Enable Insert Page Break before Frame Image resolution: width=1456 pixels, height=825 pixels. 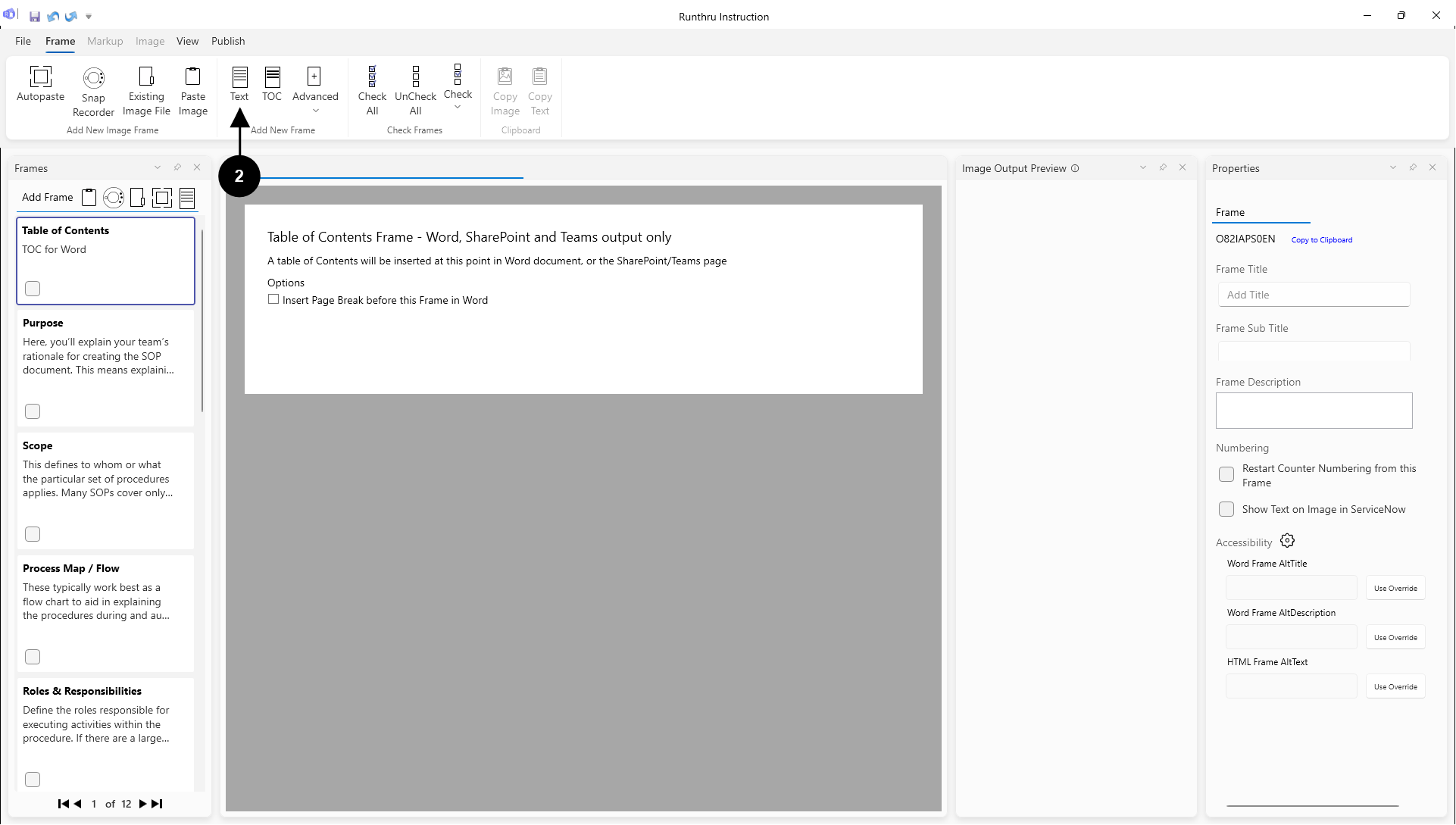coord(273,300)
